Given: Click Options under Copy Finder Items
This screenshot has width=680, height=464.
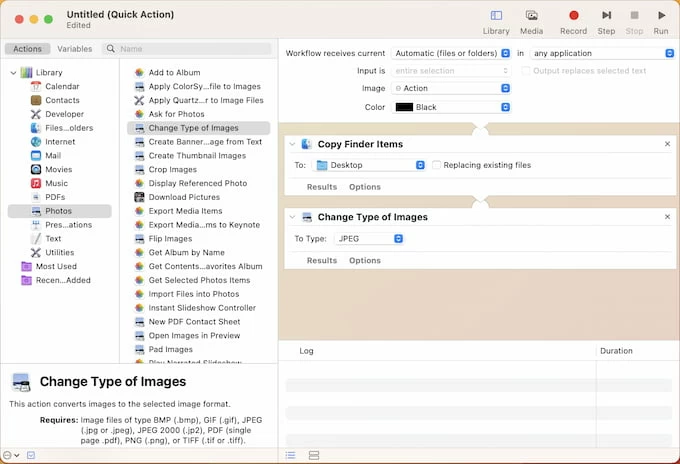Looking at the screenshot, I should (x=364, y=187).
